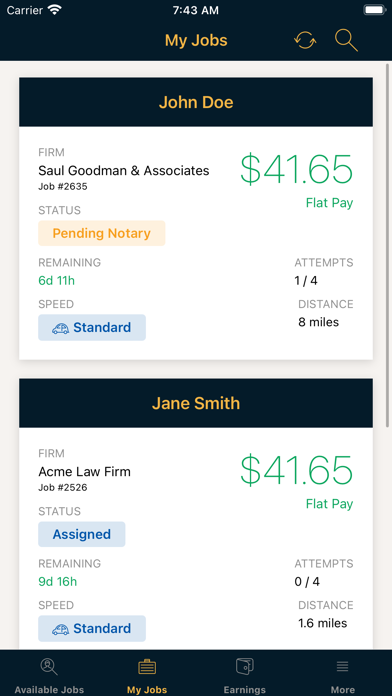Viewport: 392px width, 696px height.
Task: Select the Pending Notary status badge
Action: [x=102, y=233]
